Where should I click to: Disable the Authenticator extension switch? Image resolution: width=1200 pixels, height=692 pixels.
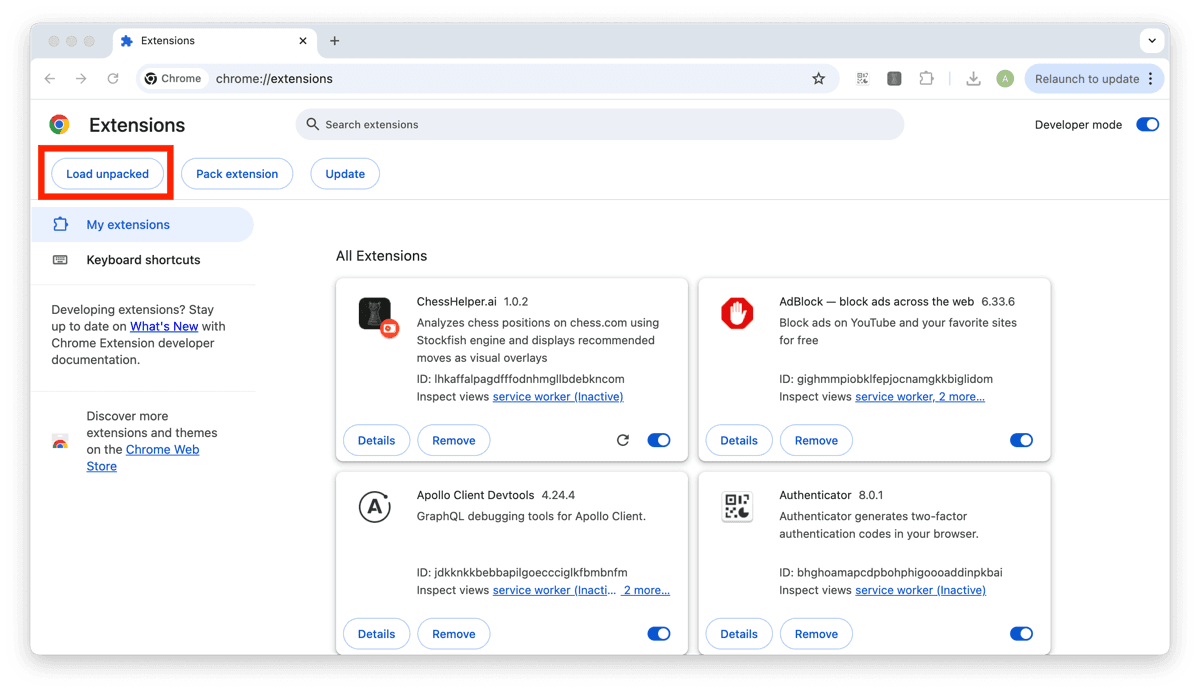click(x=1021, y=634)
